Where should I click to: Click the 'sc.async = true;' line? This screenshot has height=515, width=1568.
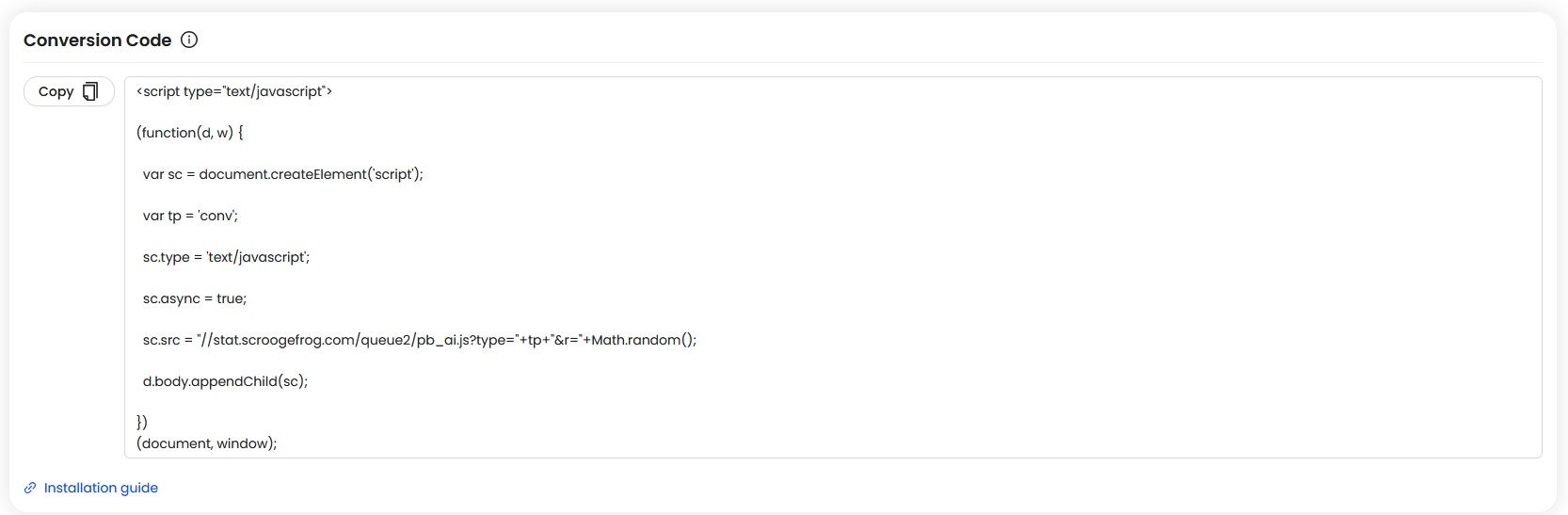pyautogui.click(x=195, y=298)
